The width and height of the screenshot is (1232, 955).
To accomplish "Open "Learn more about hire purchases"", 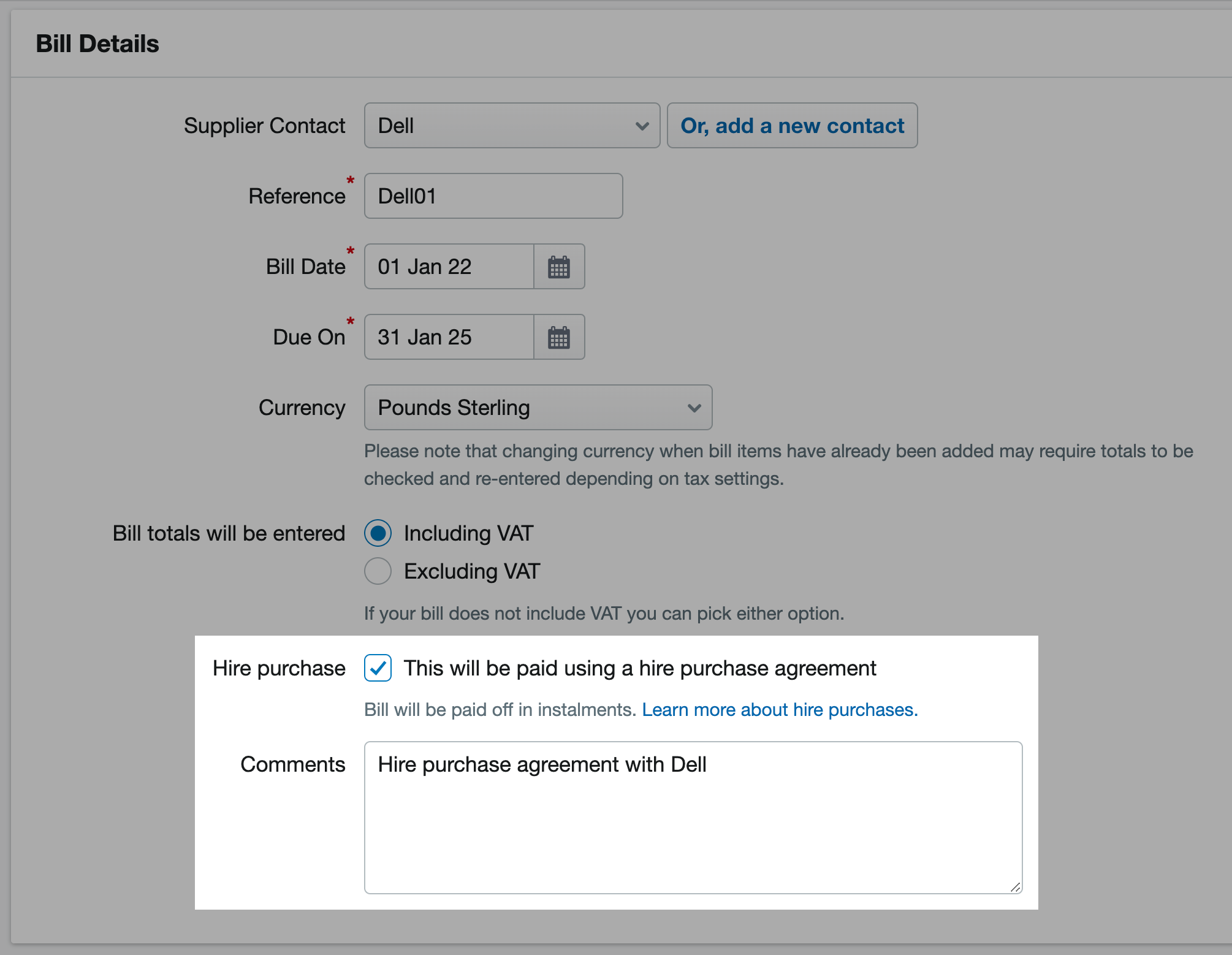I will (x=779, y=709).
